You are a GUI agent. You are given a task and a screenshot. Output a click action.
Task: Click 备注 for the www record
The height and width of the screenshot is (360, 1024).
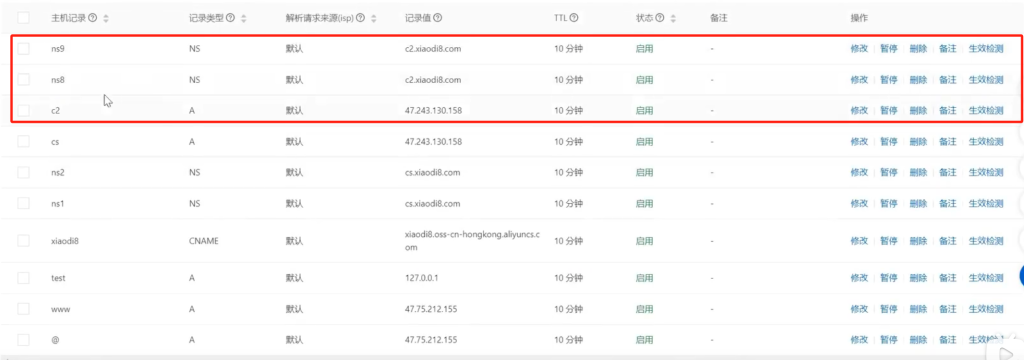point(947,309)
